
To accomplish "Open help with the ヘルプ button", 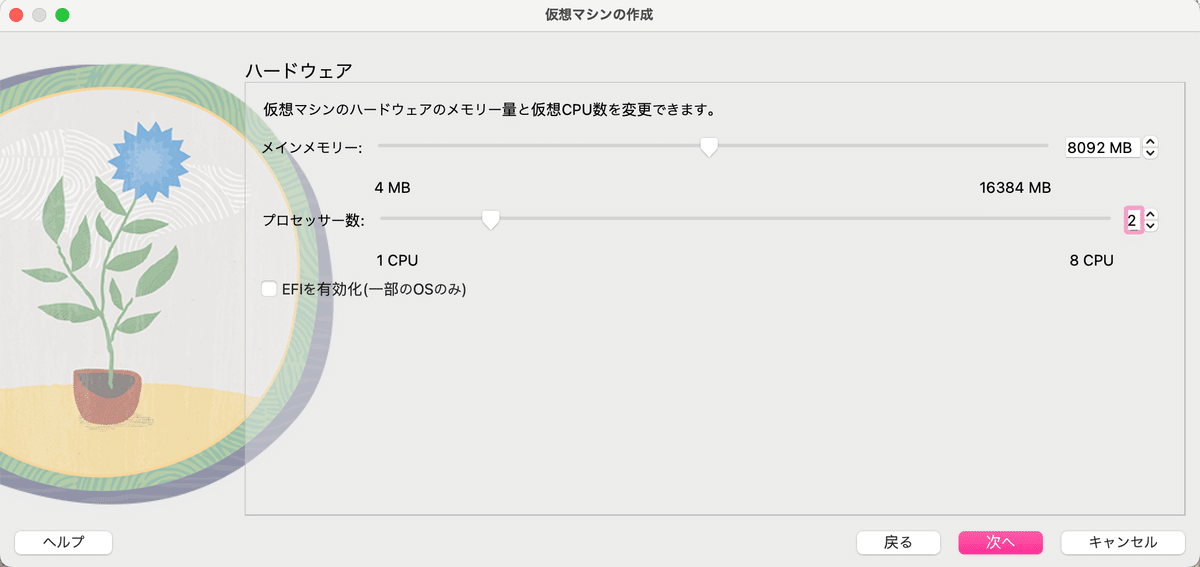I will 63,542.
